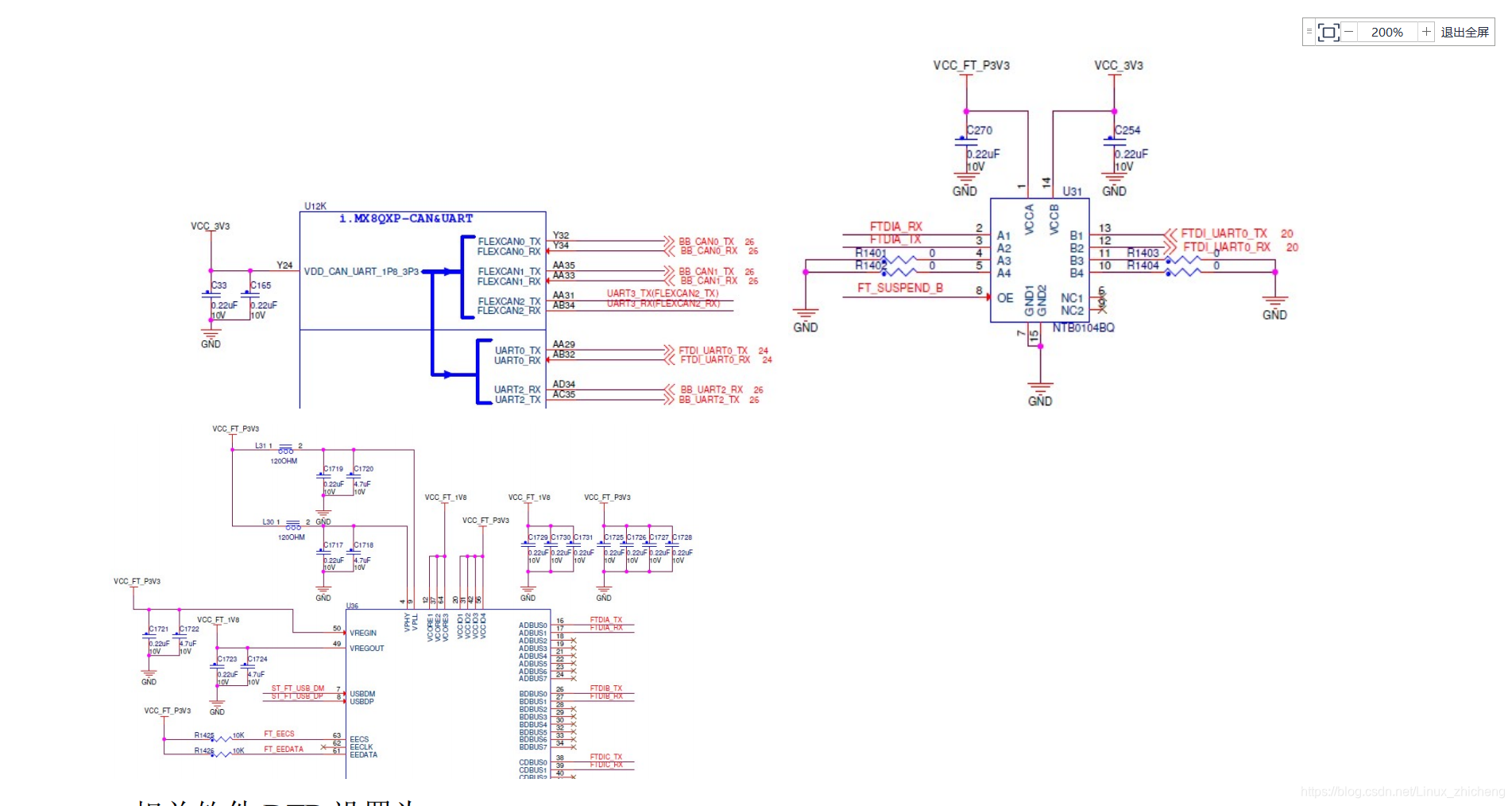Select the U31 component designator
The image size is (1512, 806).
click(x=1073, y=192)
